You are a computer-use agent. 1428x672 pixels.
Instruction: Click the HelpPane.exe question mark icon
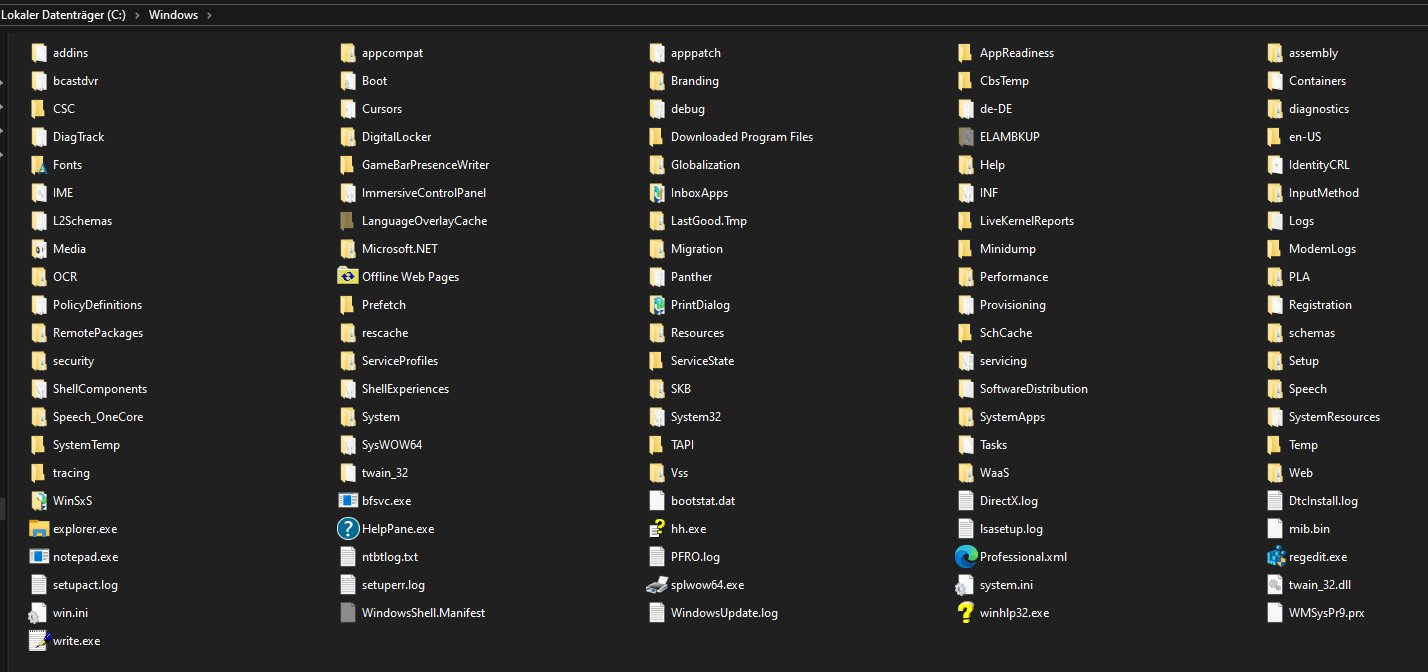coord(348,529)
